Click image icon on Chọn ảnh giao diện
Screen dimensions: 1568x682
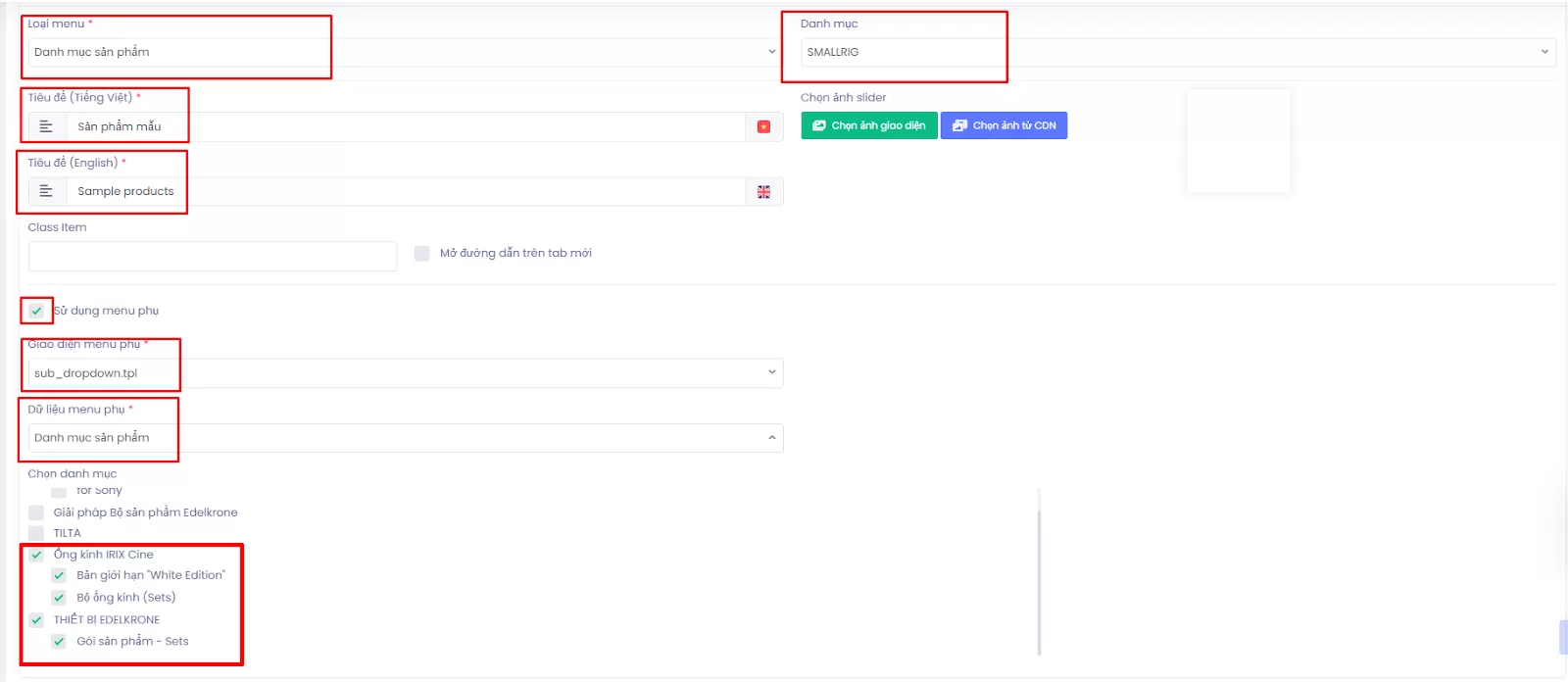819,125
